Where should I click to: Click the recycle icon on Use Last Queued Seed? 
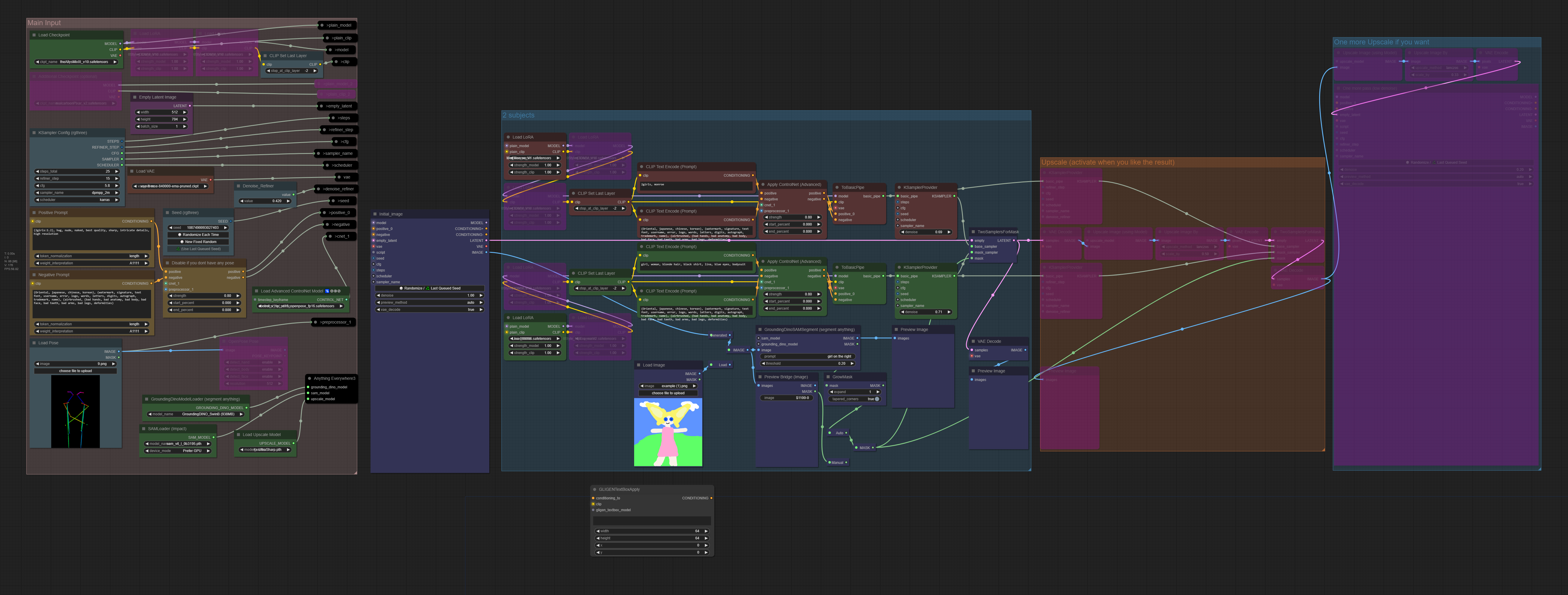click(178, 249)
